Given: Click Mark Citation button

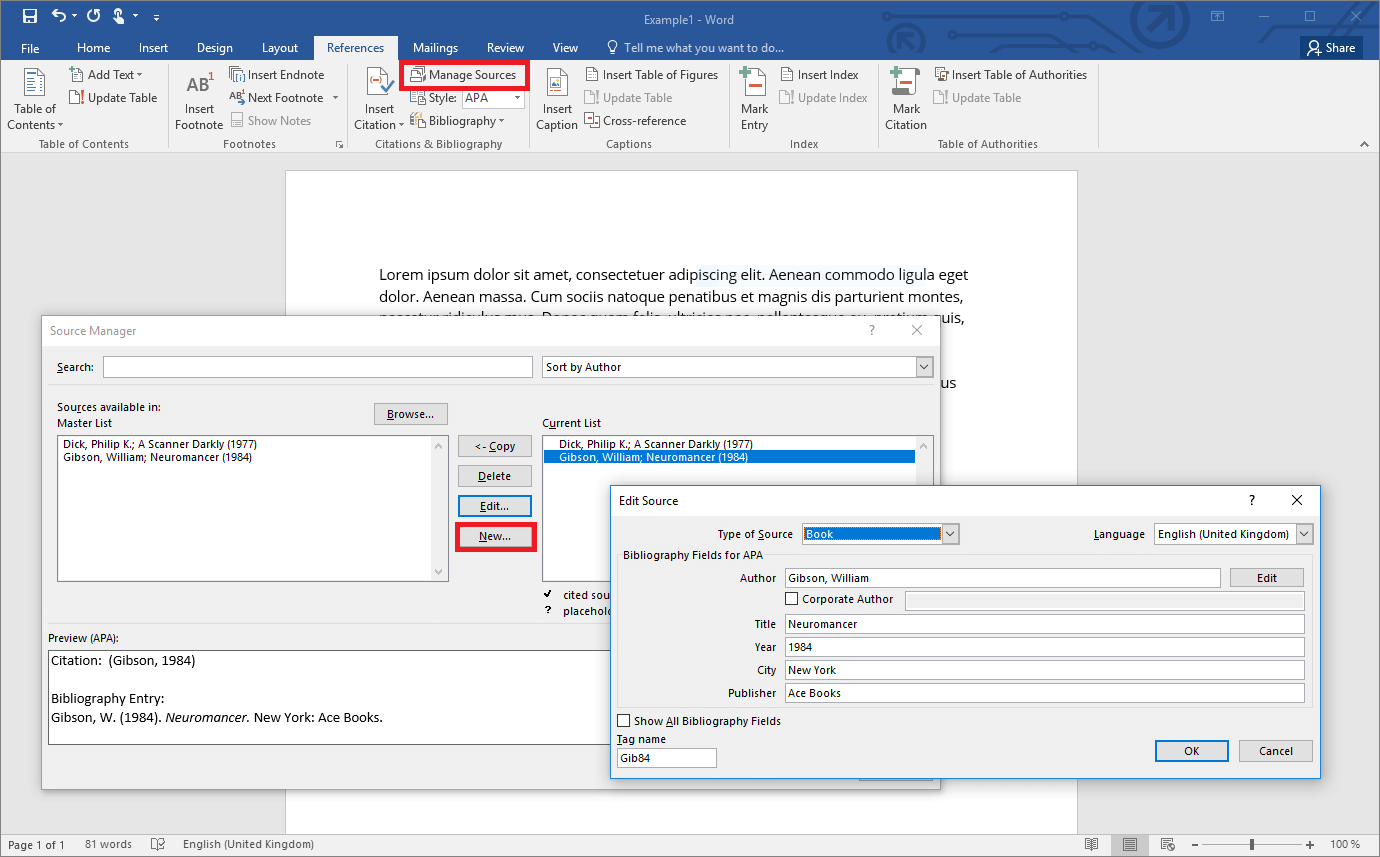Looking at the screenshot, I should click(x=906, y=100).
